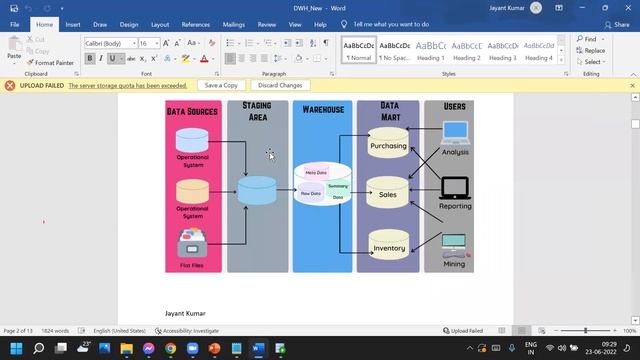Viewport: 640px width, 360px height.
Task: Open server storage quota exceeded link
Action: coord(128,85)
